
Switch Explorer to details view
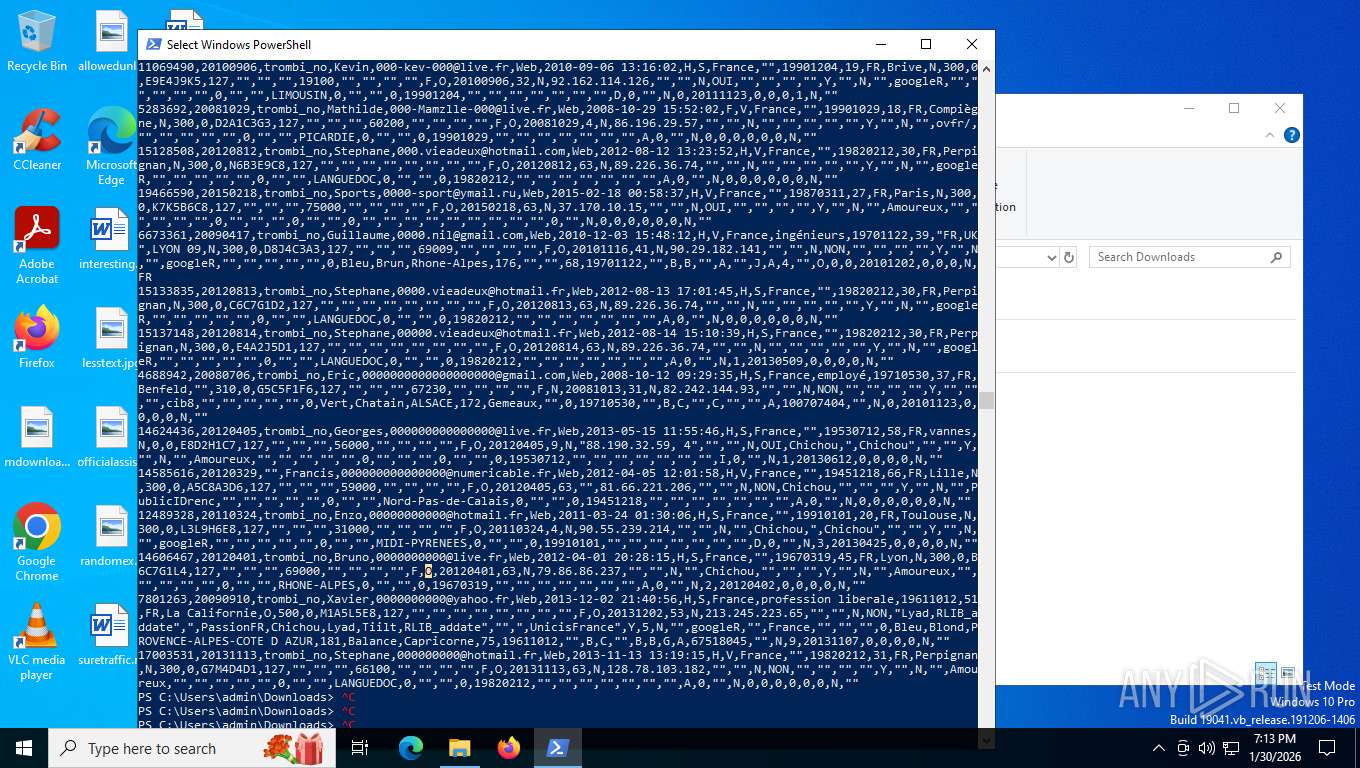click(1265, 674)
